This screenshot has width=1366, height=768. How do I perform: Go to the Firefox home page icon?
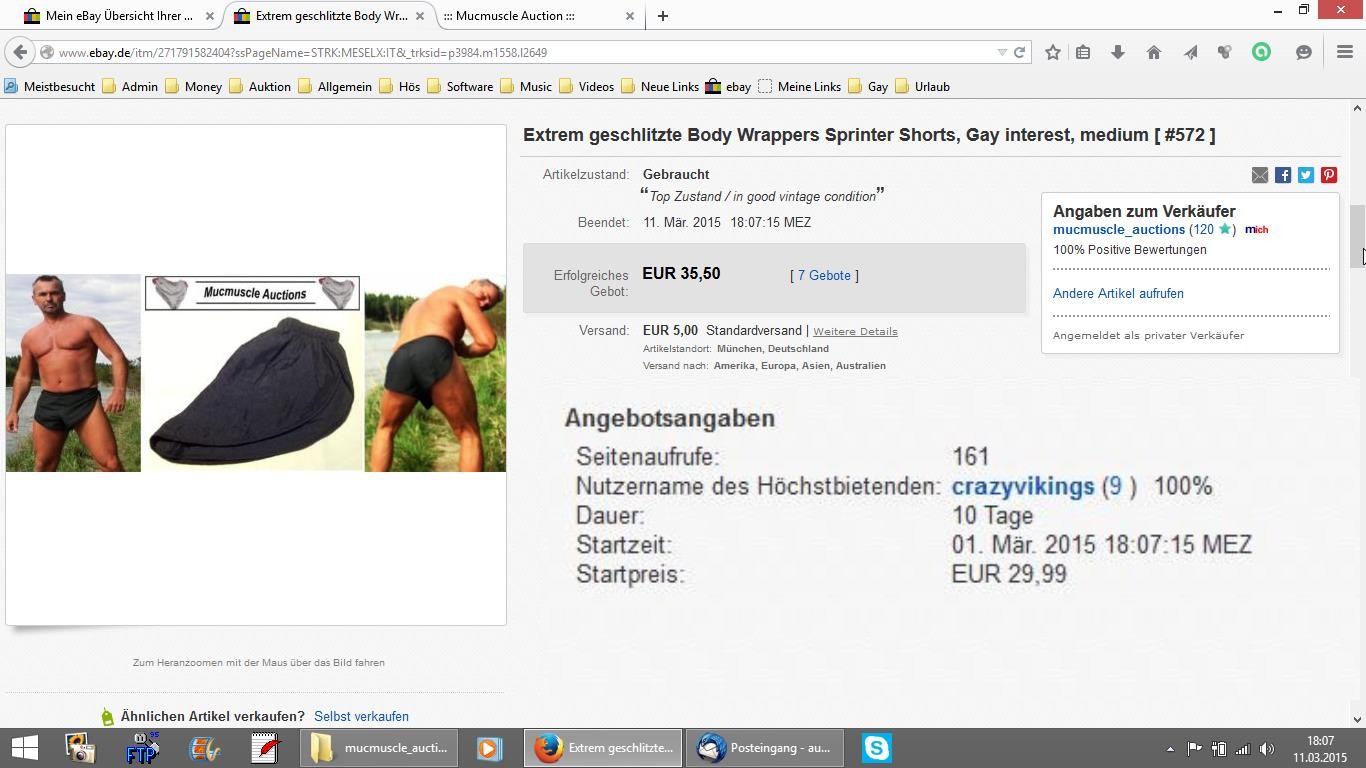tap(1153, 52)
